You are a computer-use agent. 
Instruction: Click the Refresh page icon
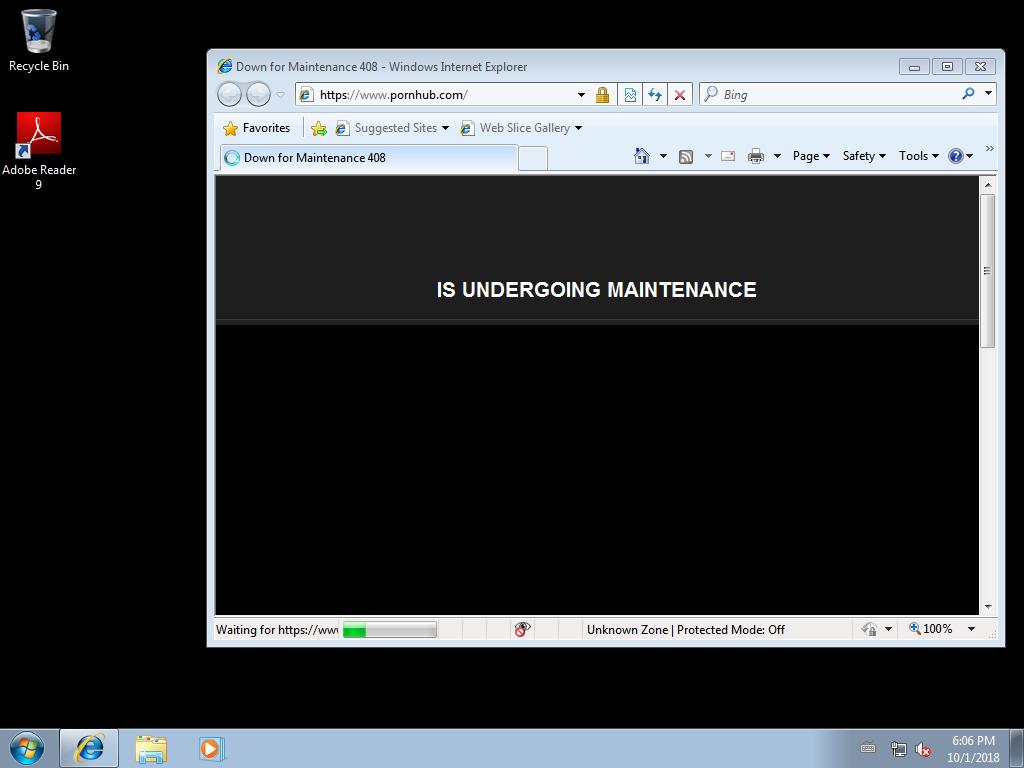coord(655,95)
